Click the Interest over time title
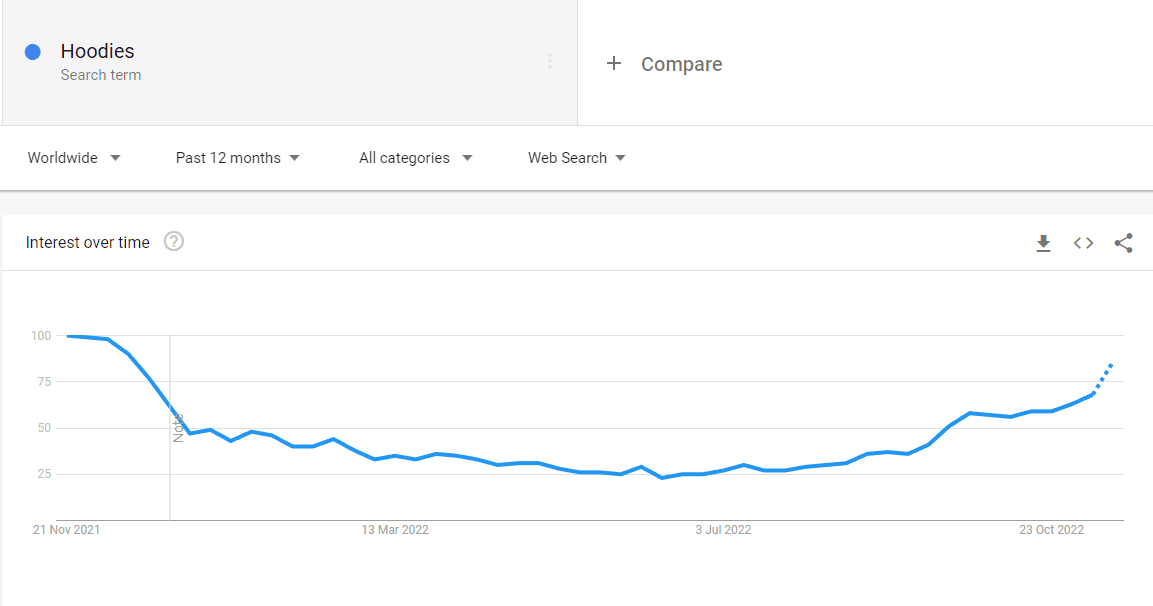This screenshot has width=1153, height=606. (88, 242)
